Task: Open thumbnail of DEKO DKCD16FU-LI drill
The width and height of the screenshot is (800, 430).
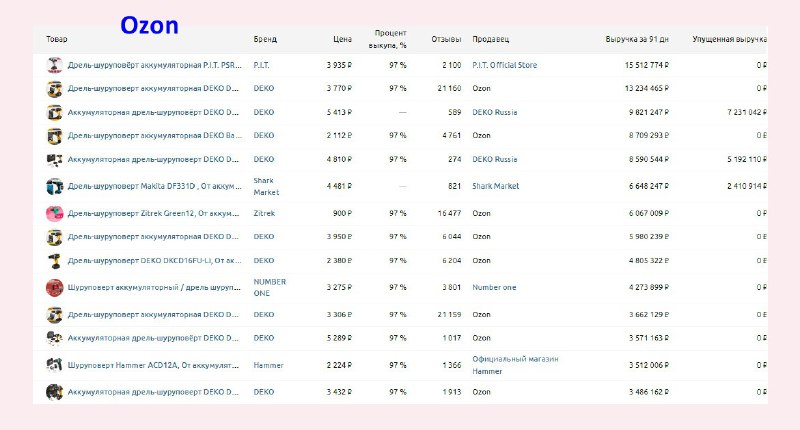Action: [55, 261]
